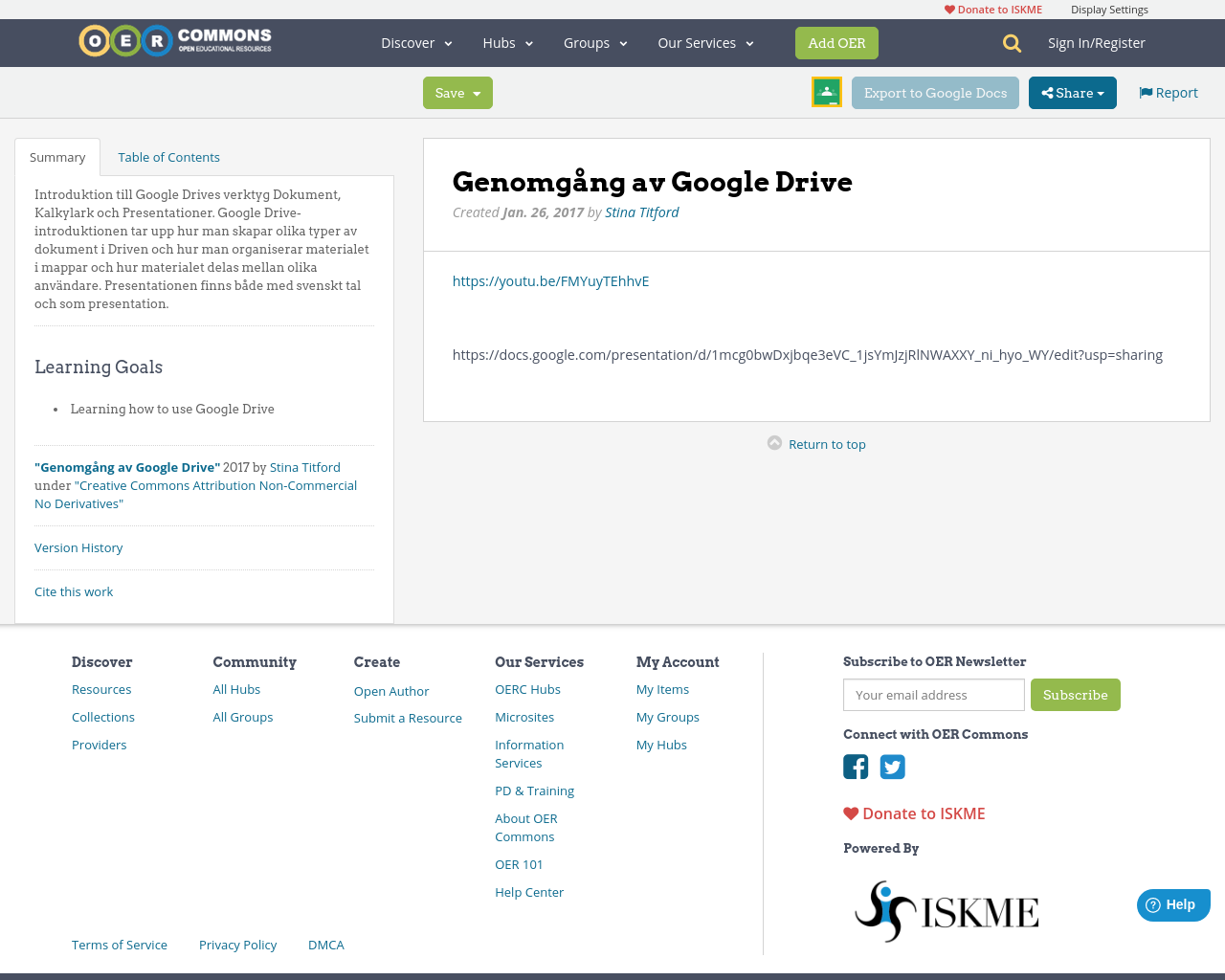Image resolution: width=1225 pixels, height=980 pixels.
Task: Open footer OERC Hubs link
Action: pos(527,689)
